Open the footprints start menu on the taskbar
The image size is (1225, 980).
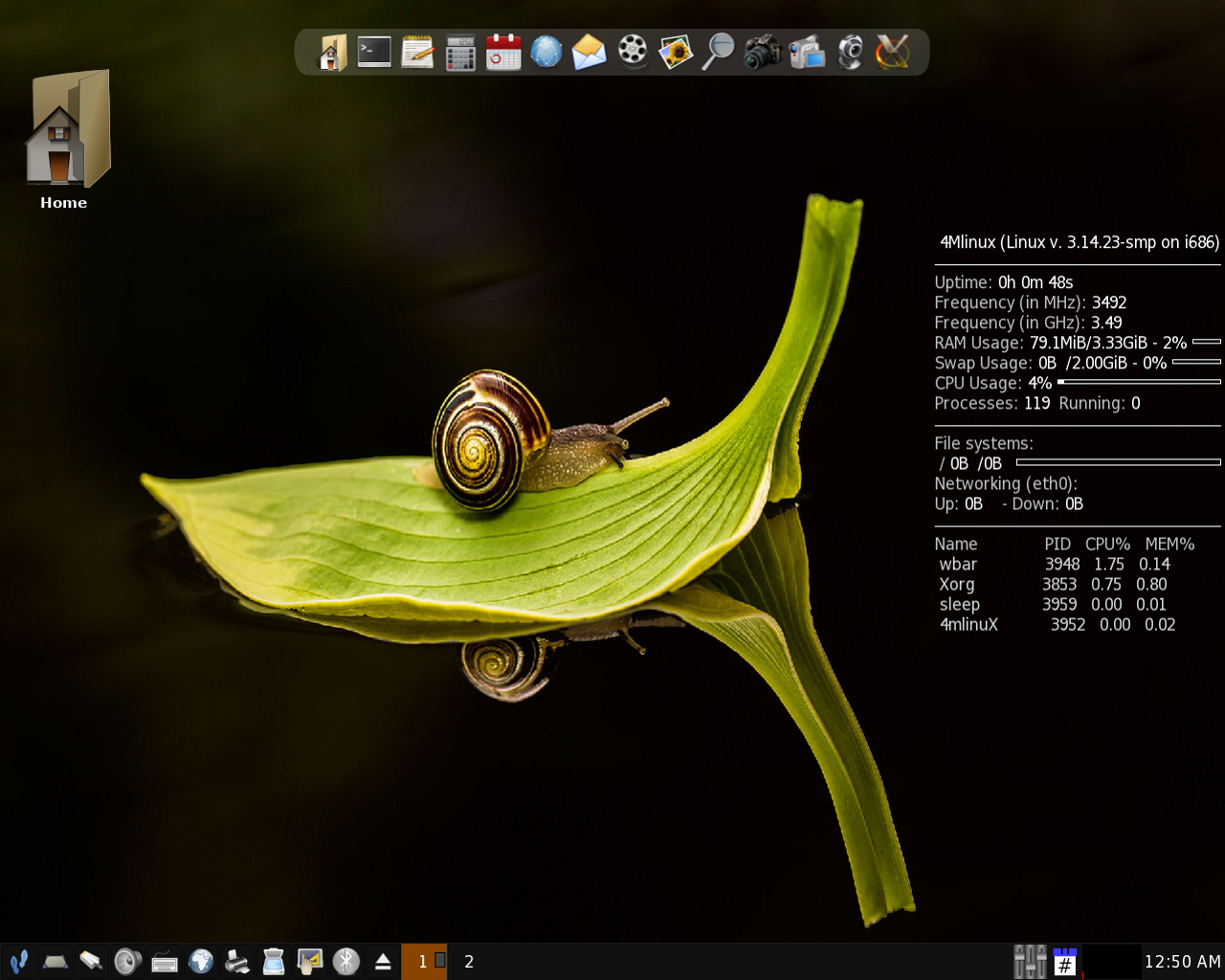18,961
